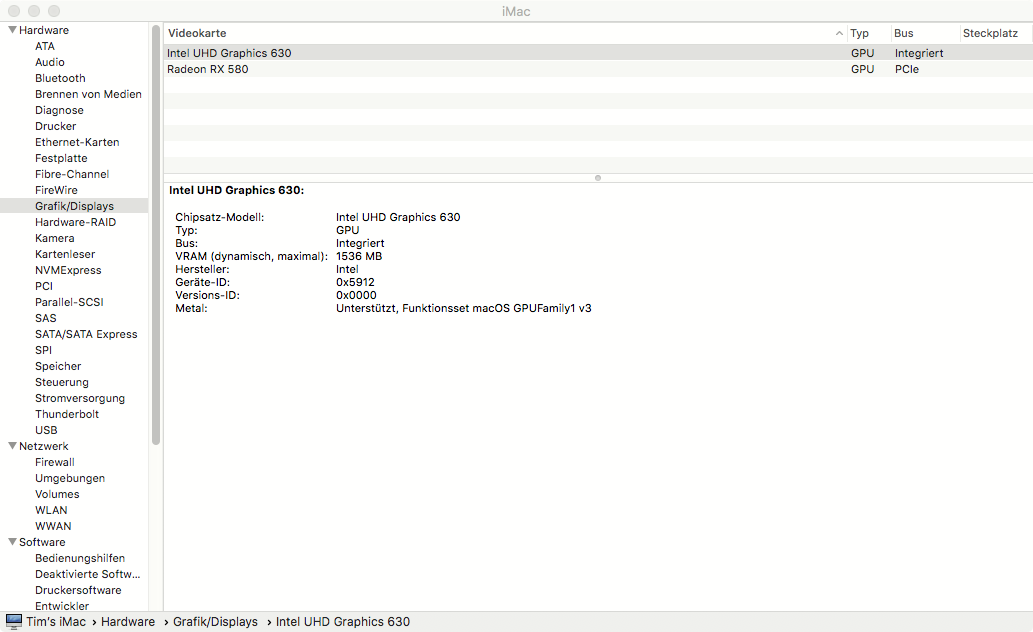The image size is (1033, 632).
Task: Click the Versions-ID value 0x0000
Action: point(356,295)
